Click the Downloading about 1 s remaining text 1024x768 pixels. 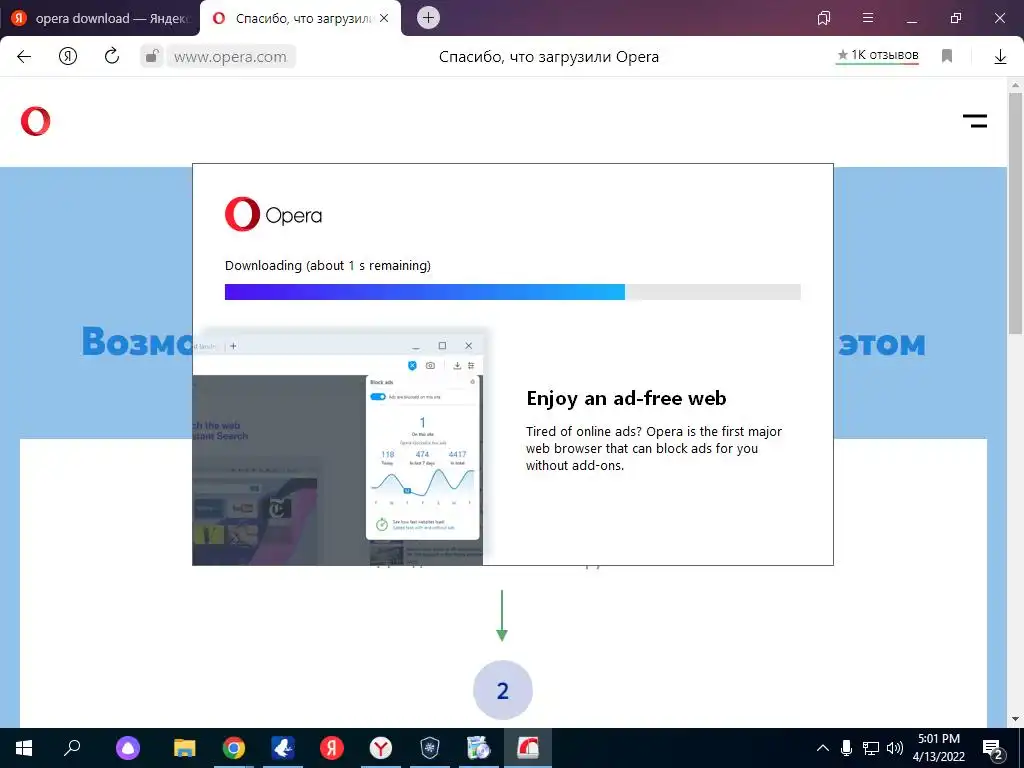tap(328, 266)
